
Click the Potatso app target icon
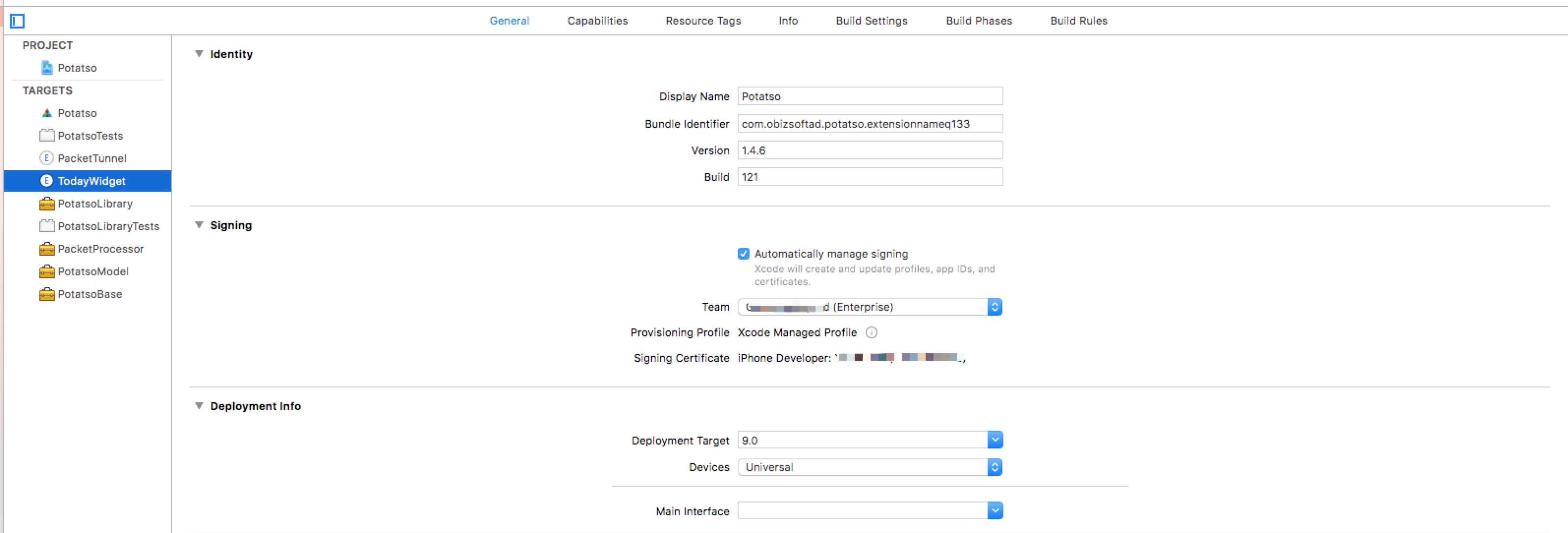click(47, 113)
